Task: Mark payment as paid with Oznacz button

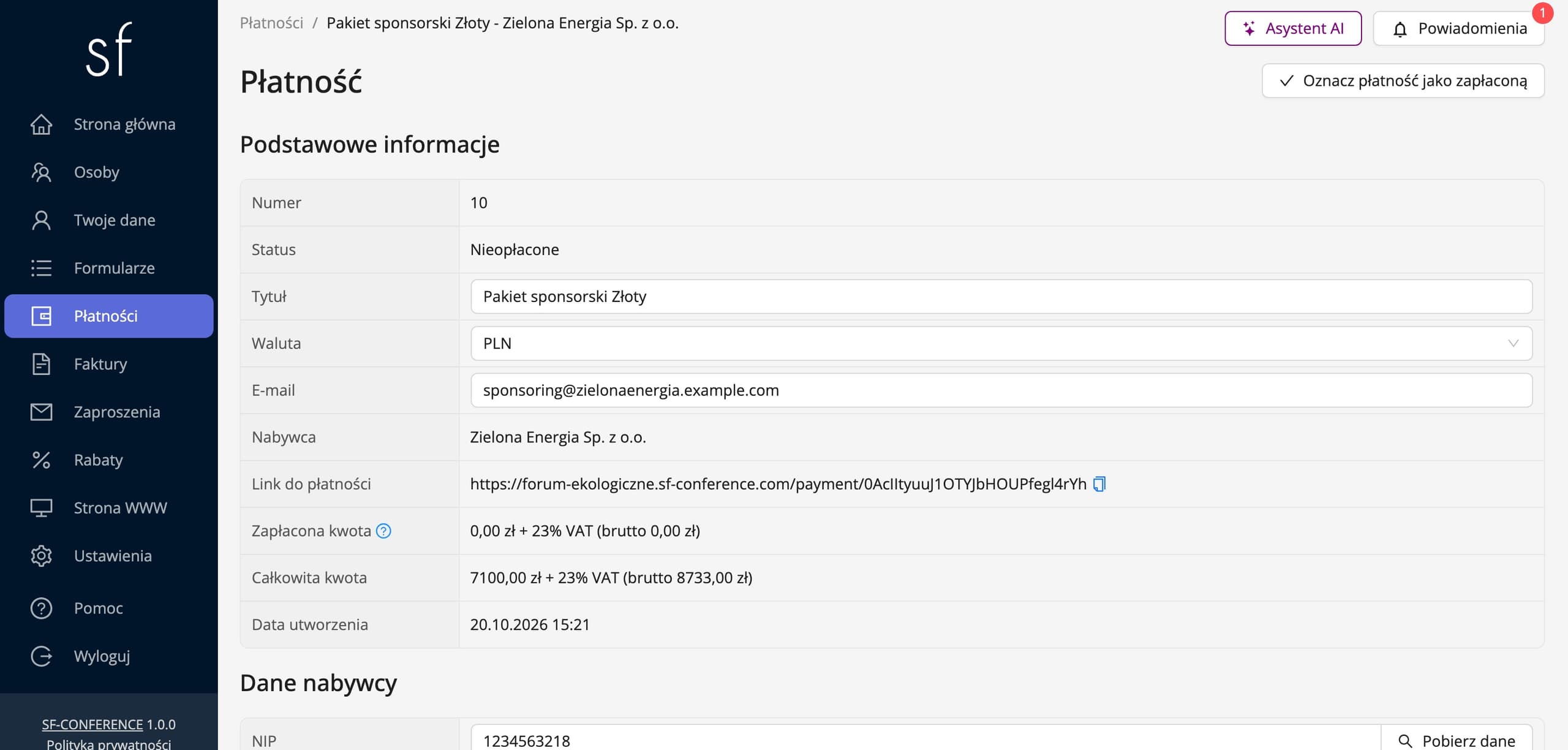Action: pyautogui.click(x=1403, y=81)
